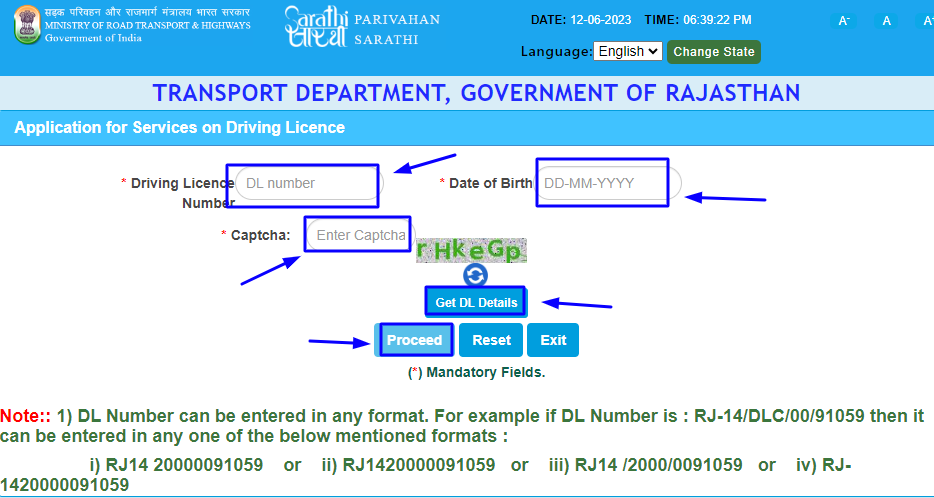Click the TIME: 06:39:22 PM text
This screenshot has height=498, width=934.
[x=698, y=20]
